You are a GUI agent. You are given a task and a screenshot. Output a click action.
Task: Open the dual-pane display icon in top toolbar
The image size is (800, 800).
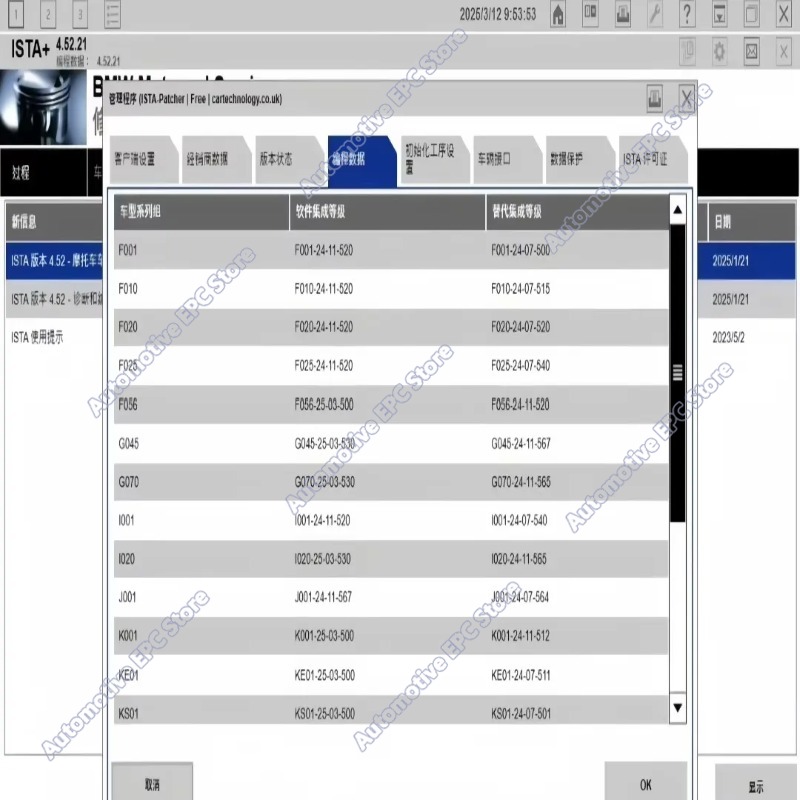[590, 14]
